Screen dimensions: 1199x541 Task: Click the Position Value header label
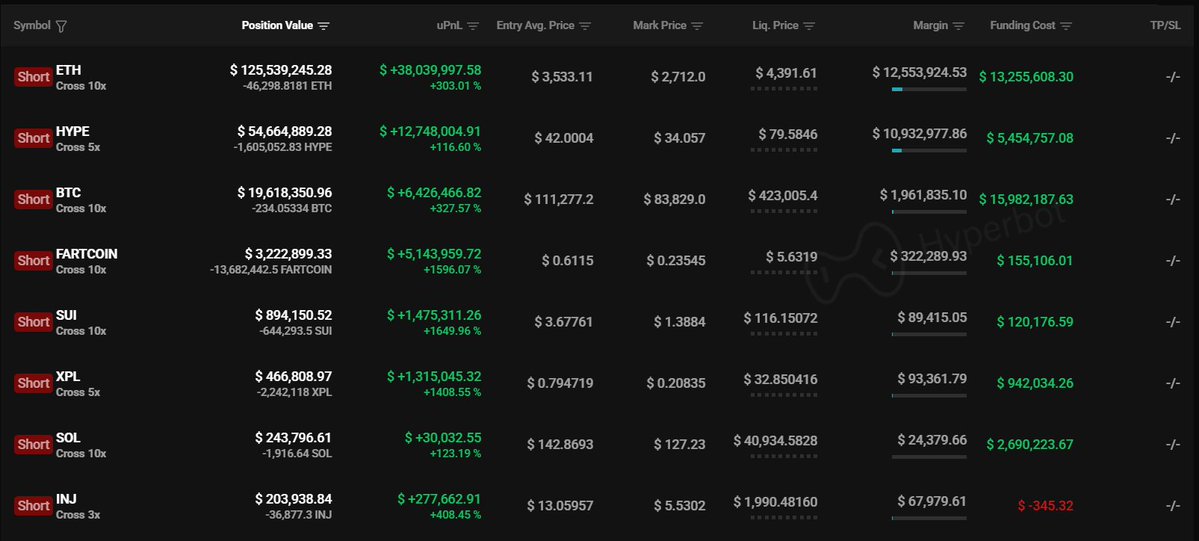278,25
